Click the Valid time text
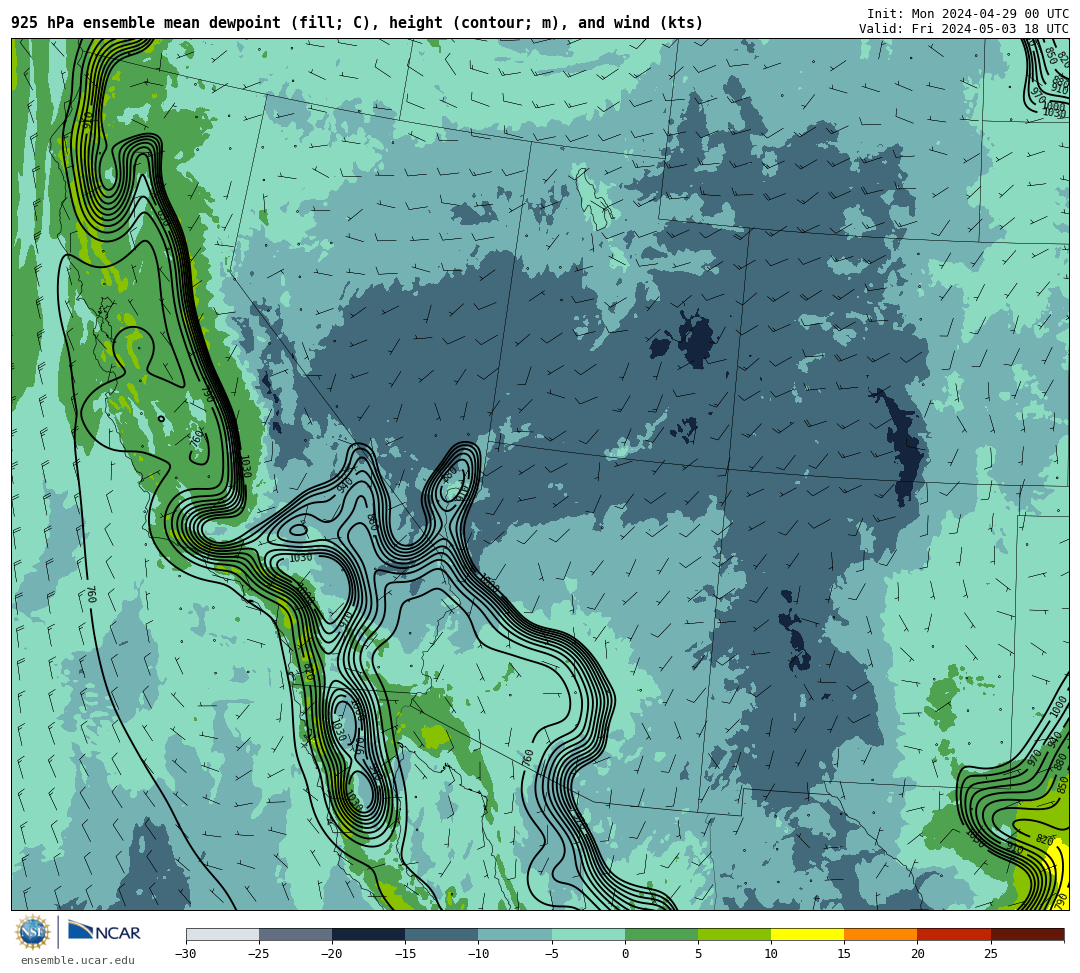 click(x=964, y=29)
